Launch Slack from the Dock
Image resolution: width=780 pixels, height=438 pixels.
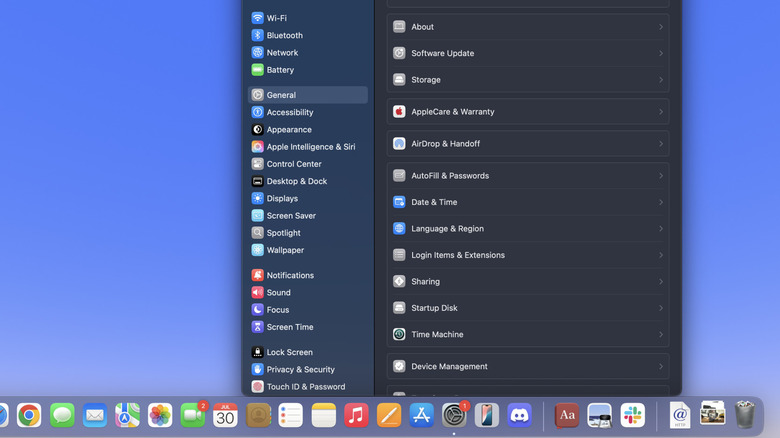point(633,415)
